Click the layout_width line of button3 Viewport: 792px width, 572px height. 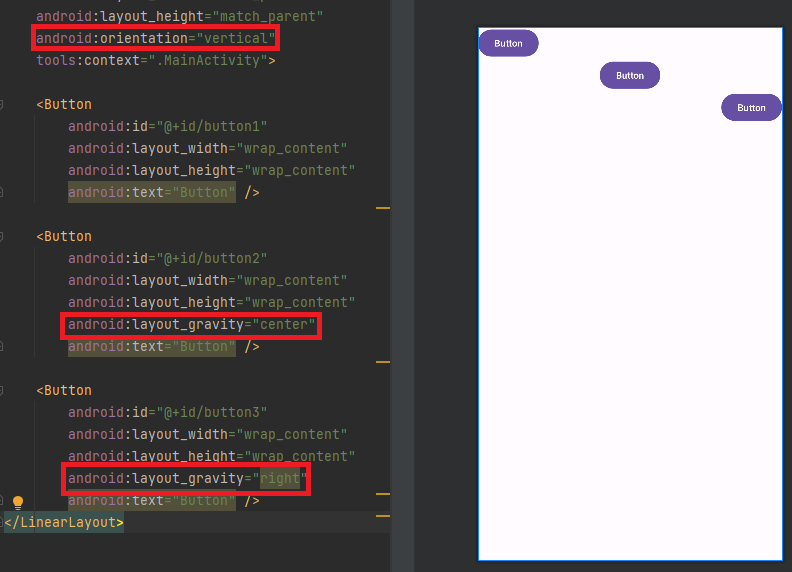click(208, 435)
